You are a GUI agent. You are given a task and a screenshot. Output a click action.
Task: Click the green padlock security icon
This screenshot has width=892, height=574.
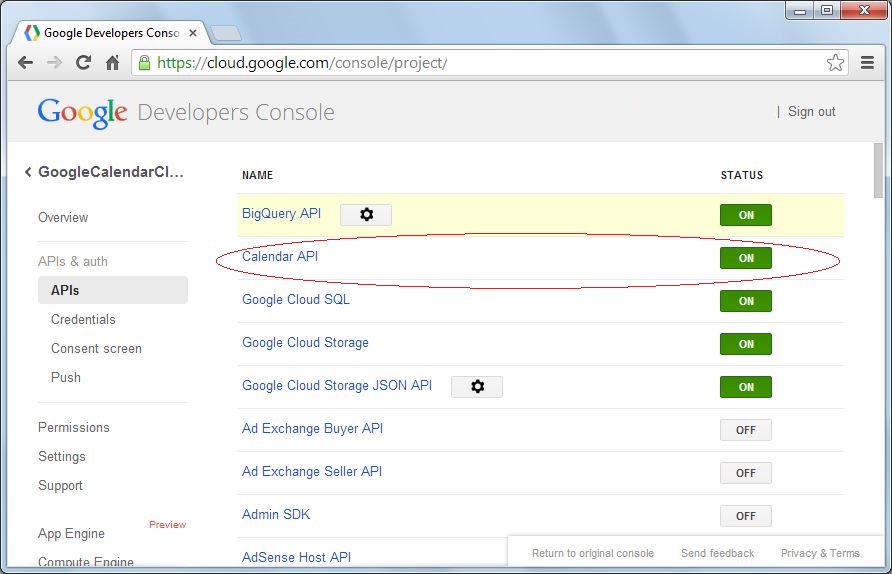[144, 63]
